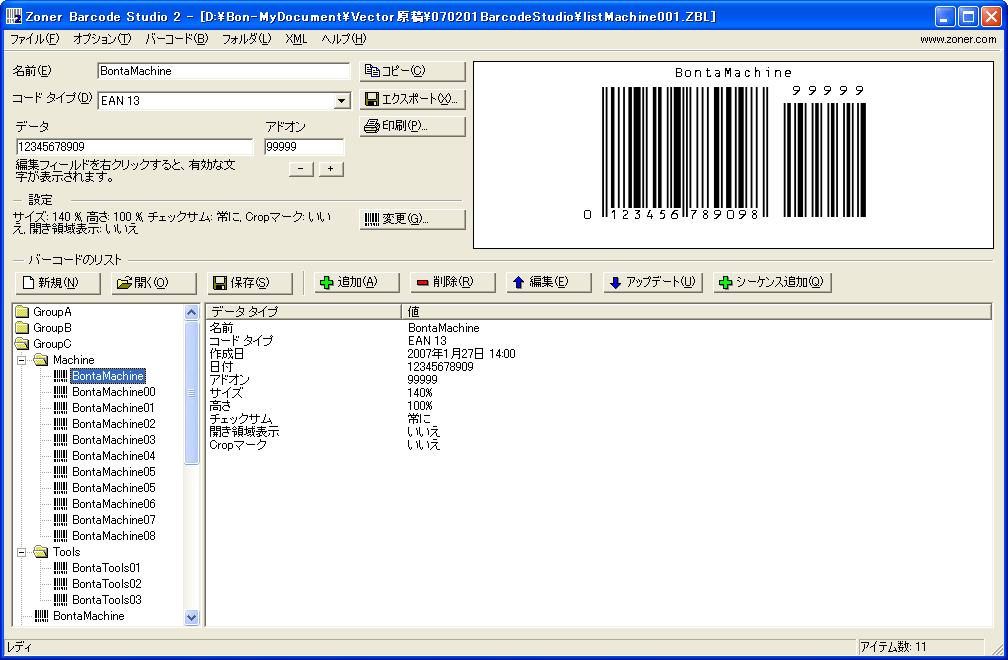Click the データ field containing 12345678909
This screenshot has height=660, width=1008.
[134, 147]
